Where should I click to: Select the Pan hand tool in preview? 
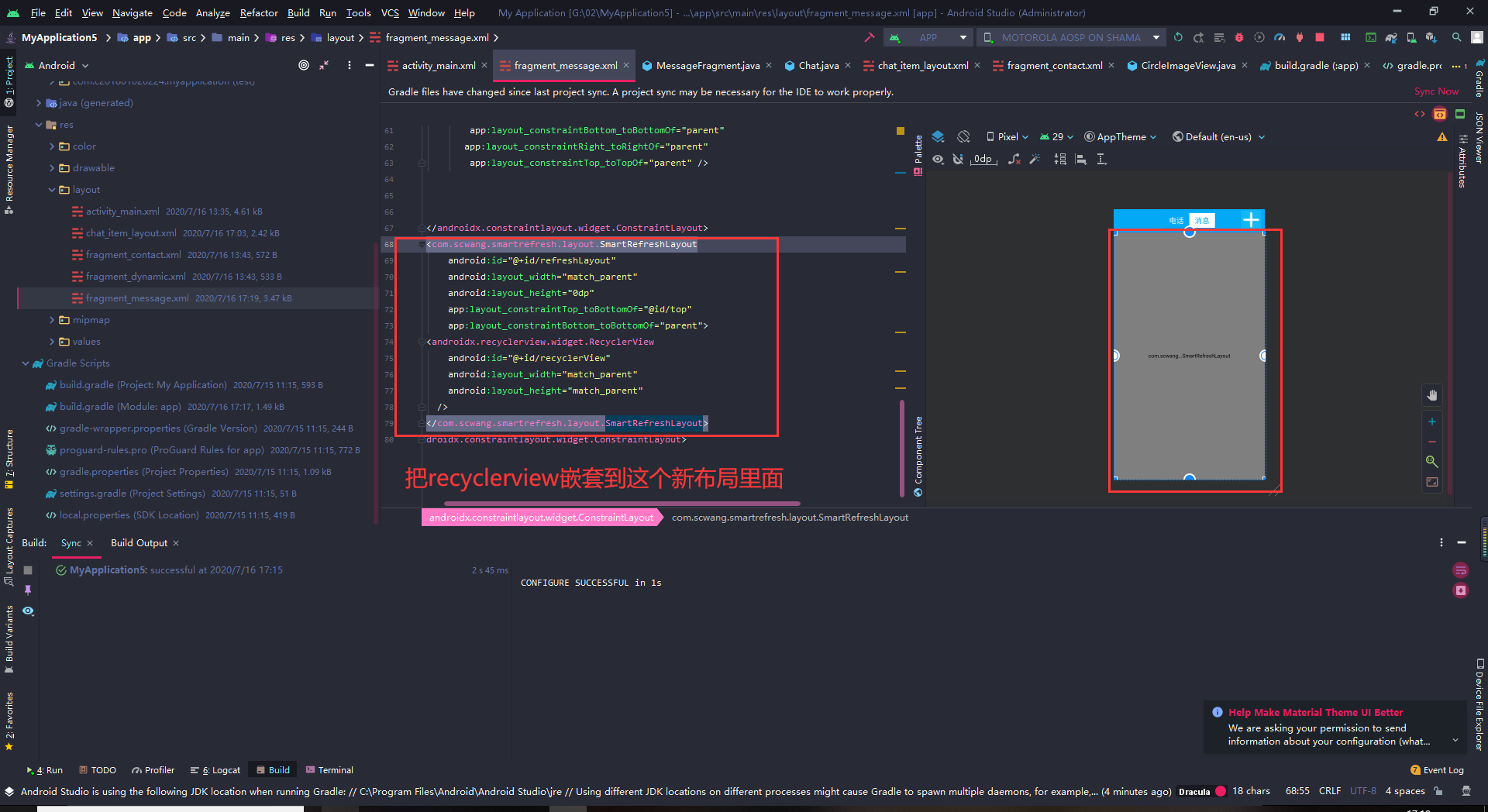pos(1432,395)
